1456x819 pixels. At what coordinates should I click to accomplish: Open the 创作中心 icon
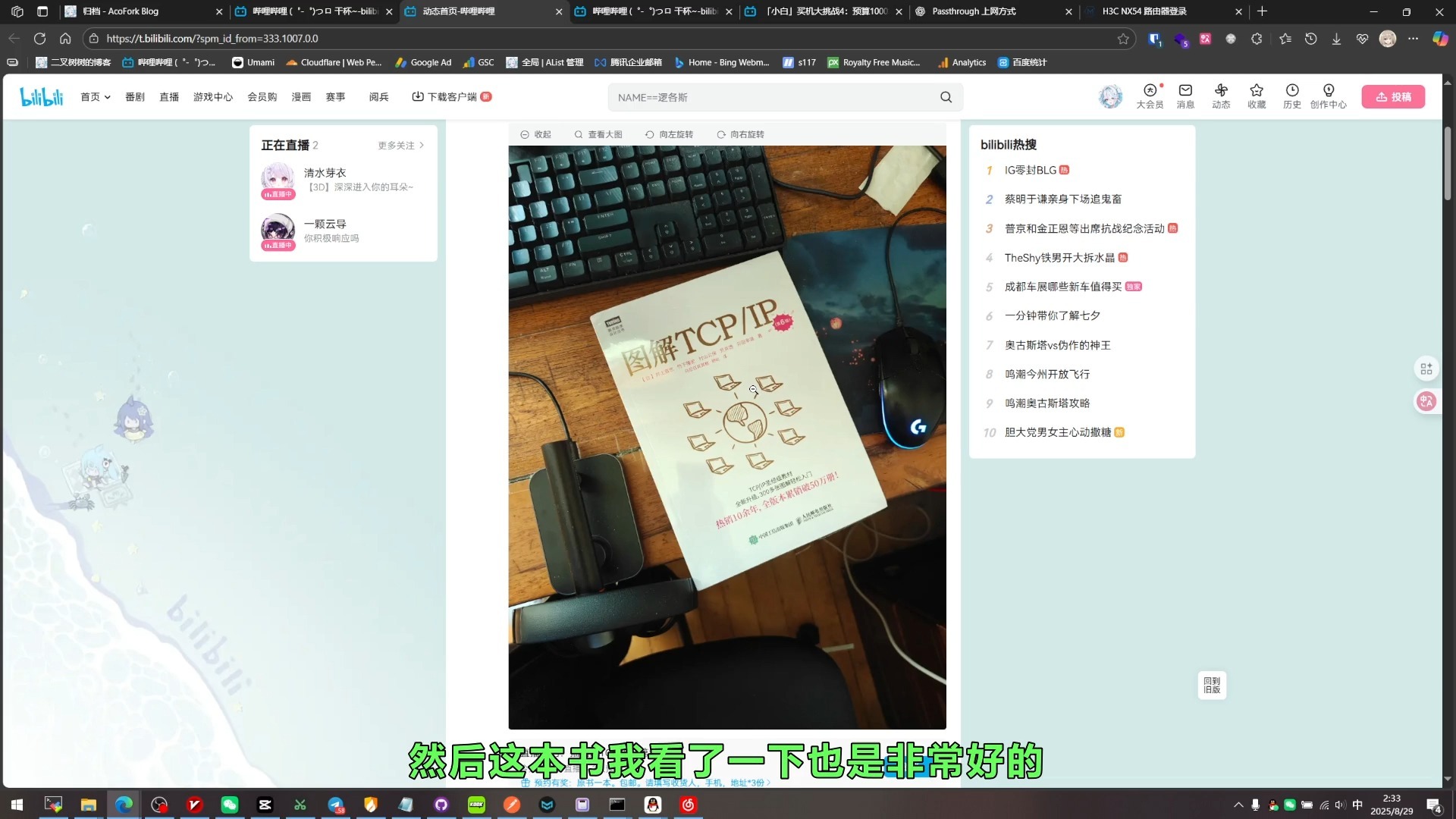click(1329, 96)
